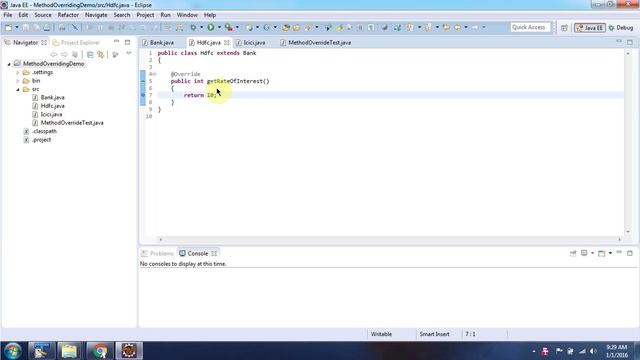Click the New file toolbar icon

8,27
